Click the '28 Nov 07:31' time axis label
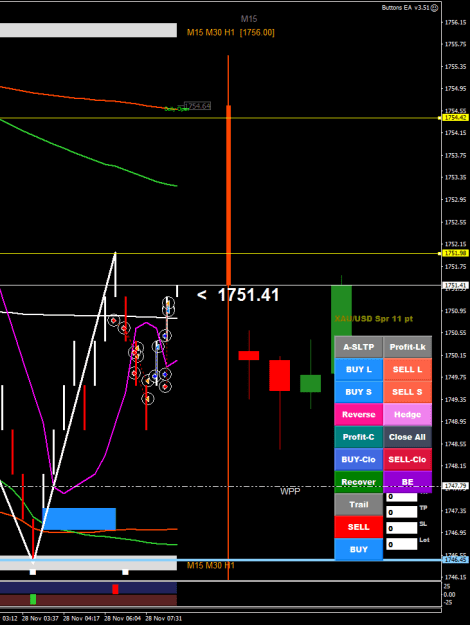Screen dimensions: 470x625 click(163, 619)
